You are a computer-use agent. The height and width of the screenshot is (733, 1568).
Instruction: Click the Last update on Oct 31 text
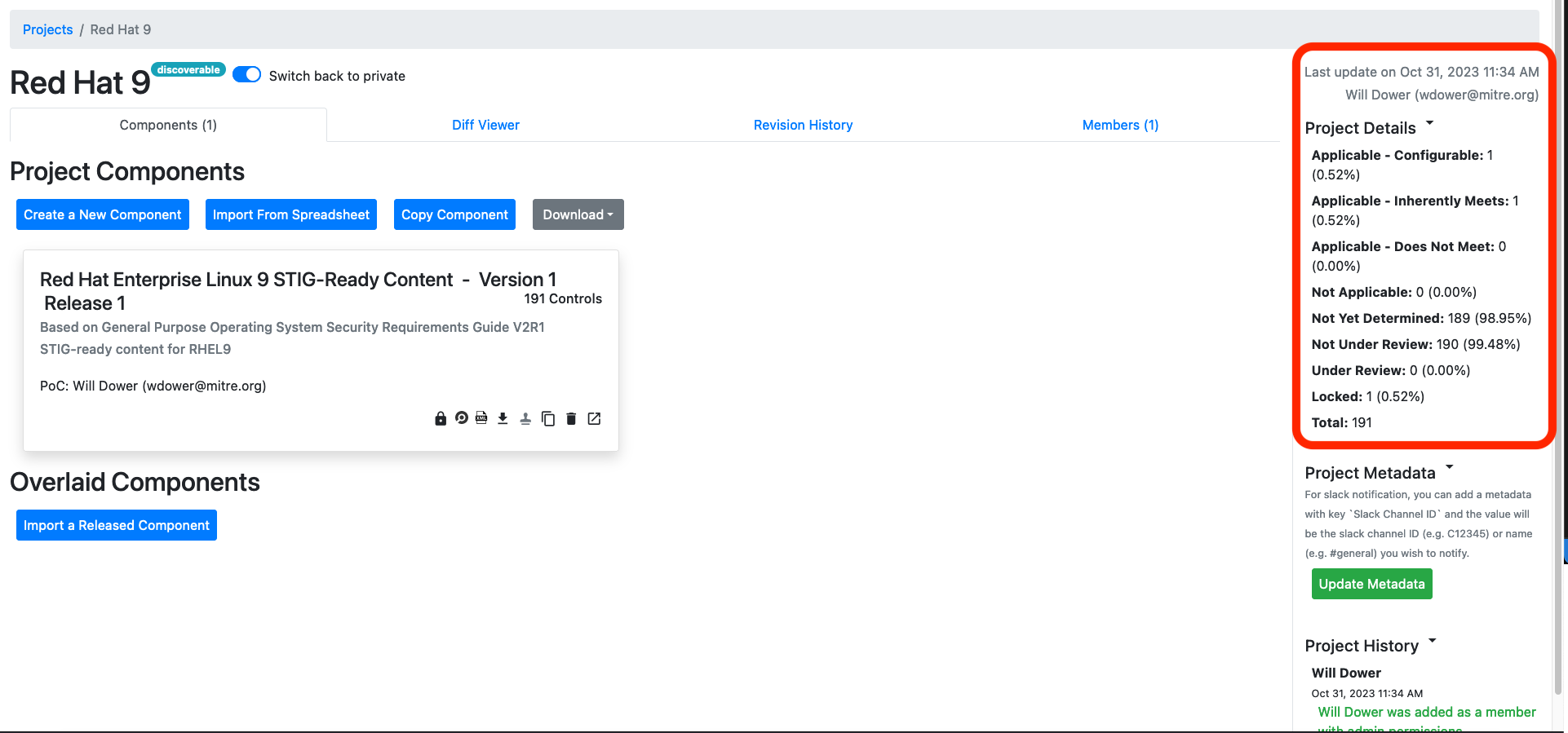pos(1422,72)
